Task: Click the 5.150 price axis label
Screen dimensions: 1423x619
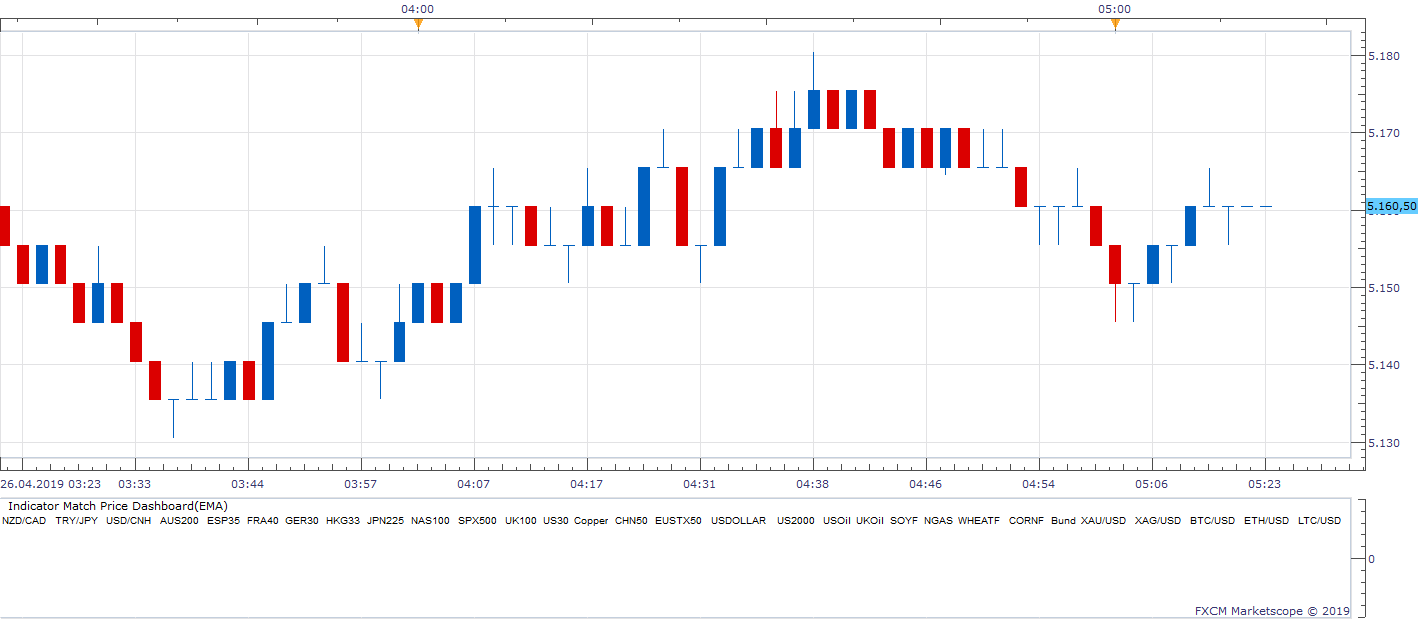Action: pos(1383,287)
